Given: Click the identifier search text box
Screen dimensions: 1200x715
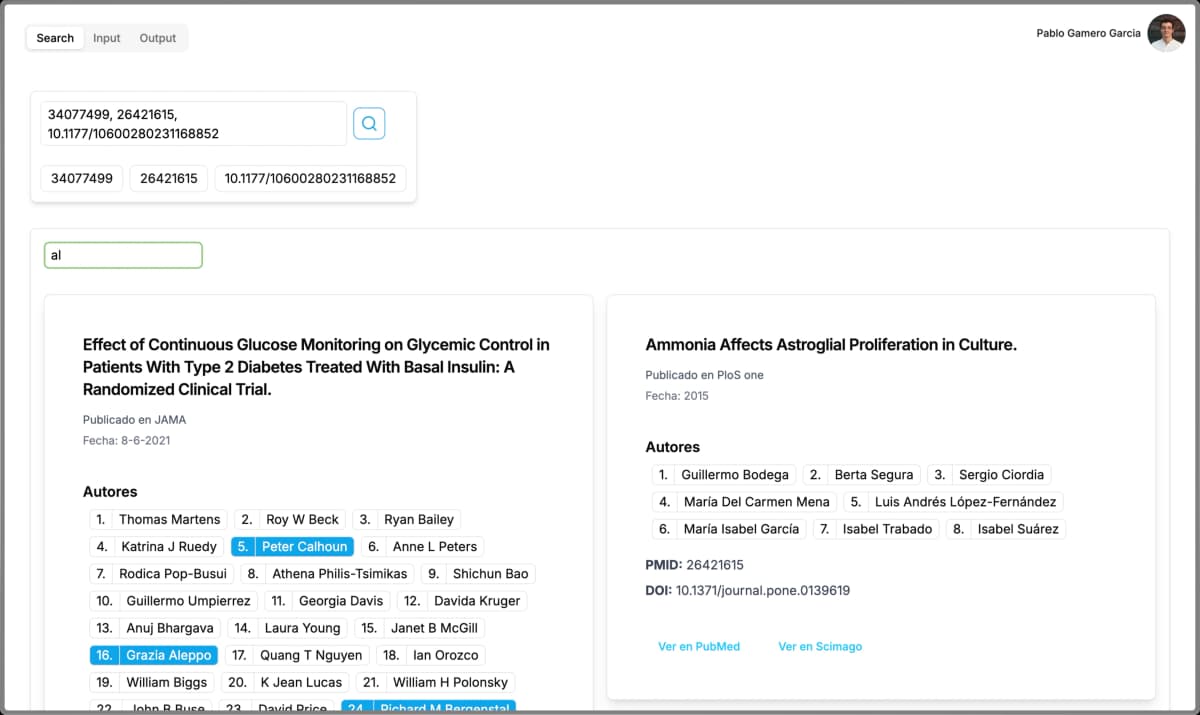Looking at the screenshot, I should click(193, 123).
